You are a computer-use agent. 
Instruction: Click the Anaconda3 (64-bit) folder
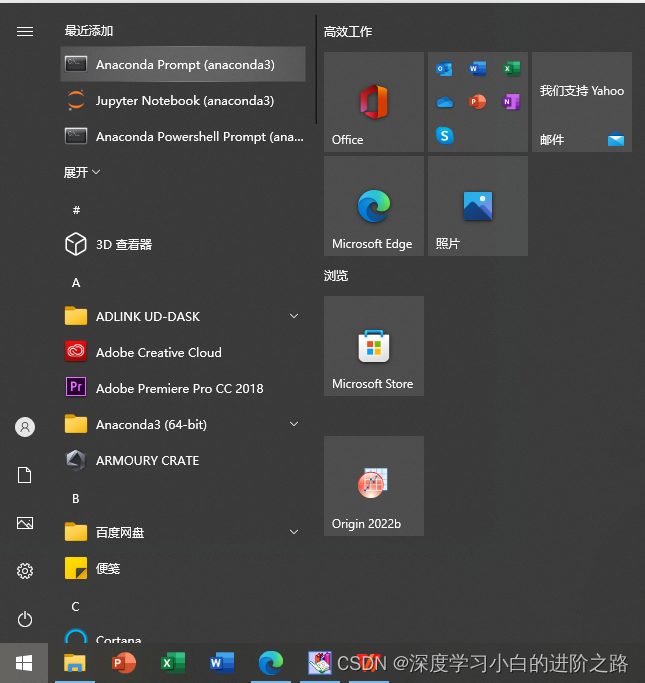(x=183, y=424)
